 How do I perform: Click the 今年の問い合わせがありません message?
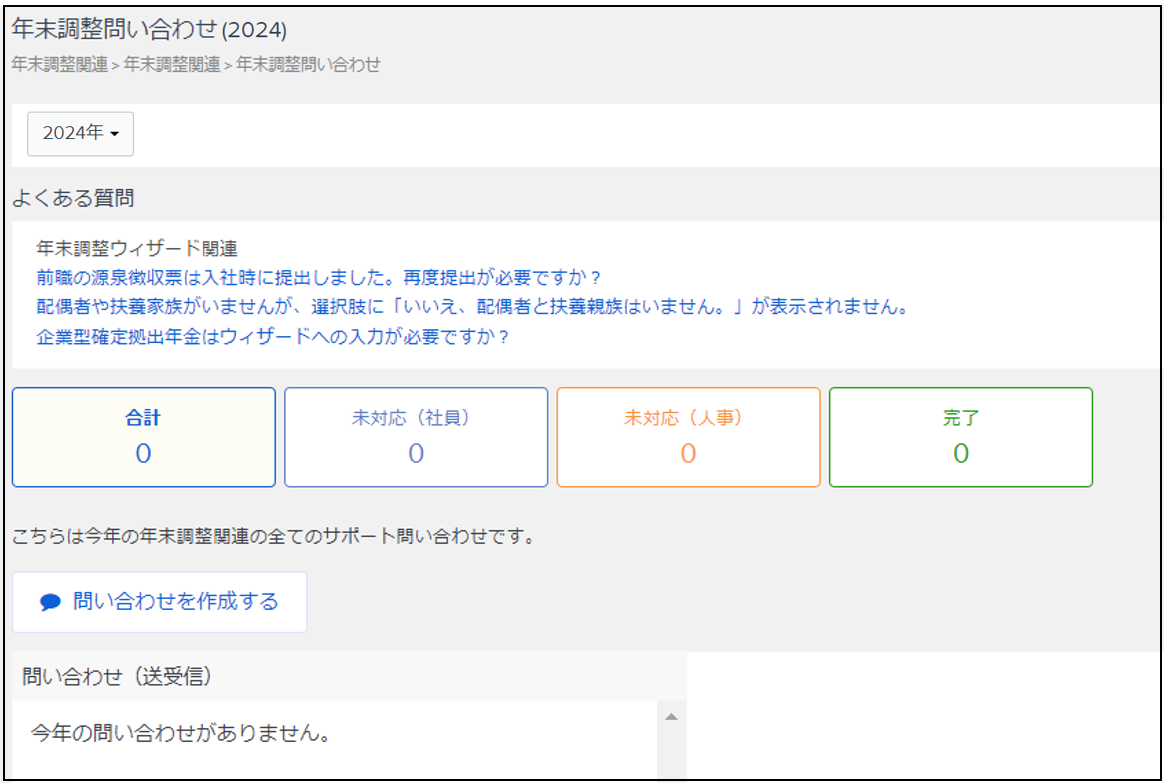181,733
